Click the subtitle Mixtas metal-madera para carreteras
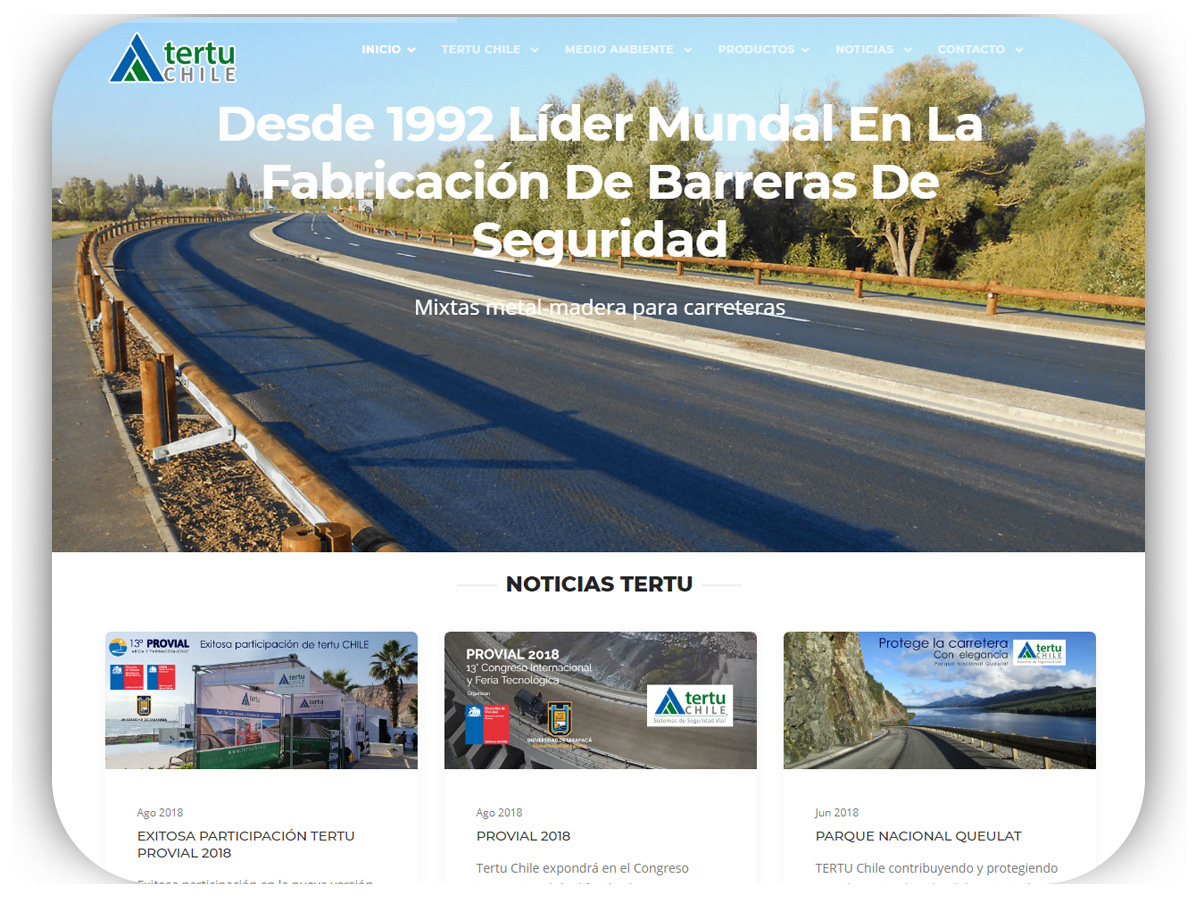The height and width of the screenshot is (900, 1200). (x=600, y=307)
